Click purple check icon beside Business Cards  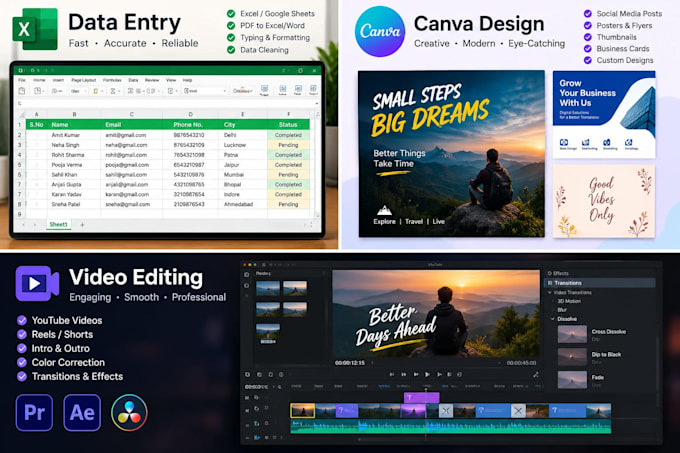coord(588,49)
